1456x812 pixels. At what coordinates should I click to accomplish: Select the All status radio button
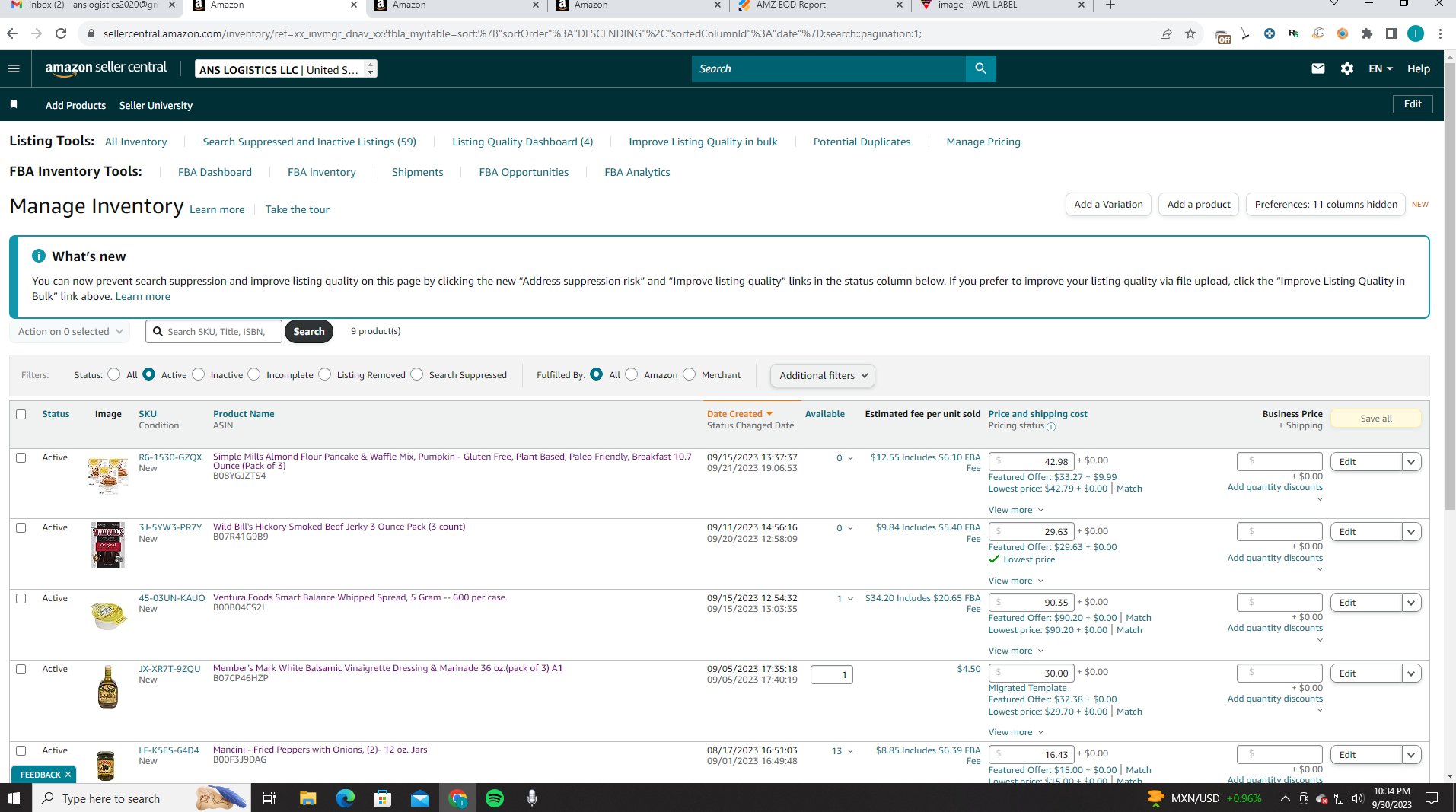114,374
